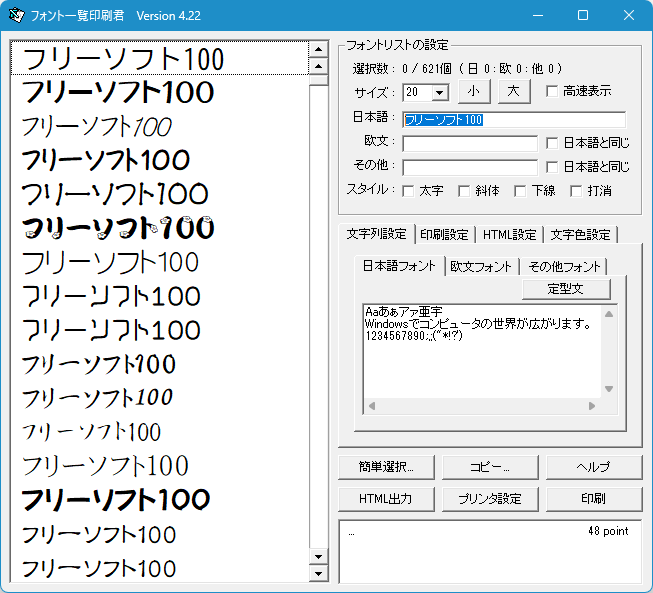Screen dimensions: 653x593
Task: Open ヘルプ
Action: click(594, 467)
